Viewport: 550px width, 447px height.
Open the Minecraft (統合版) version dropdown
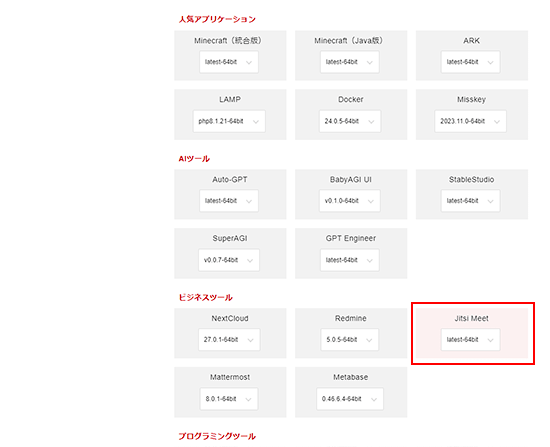point(229,62)
